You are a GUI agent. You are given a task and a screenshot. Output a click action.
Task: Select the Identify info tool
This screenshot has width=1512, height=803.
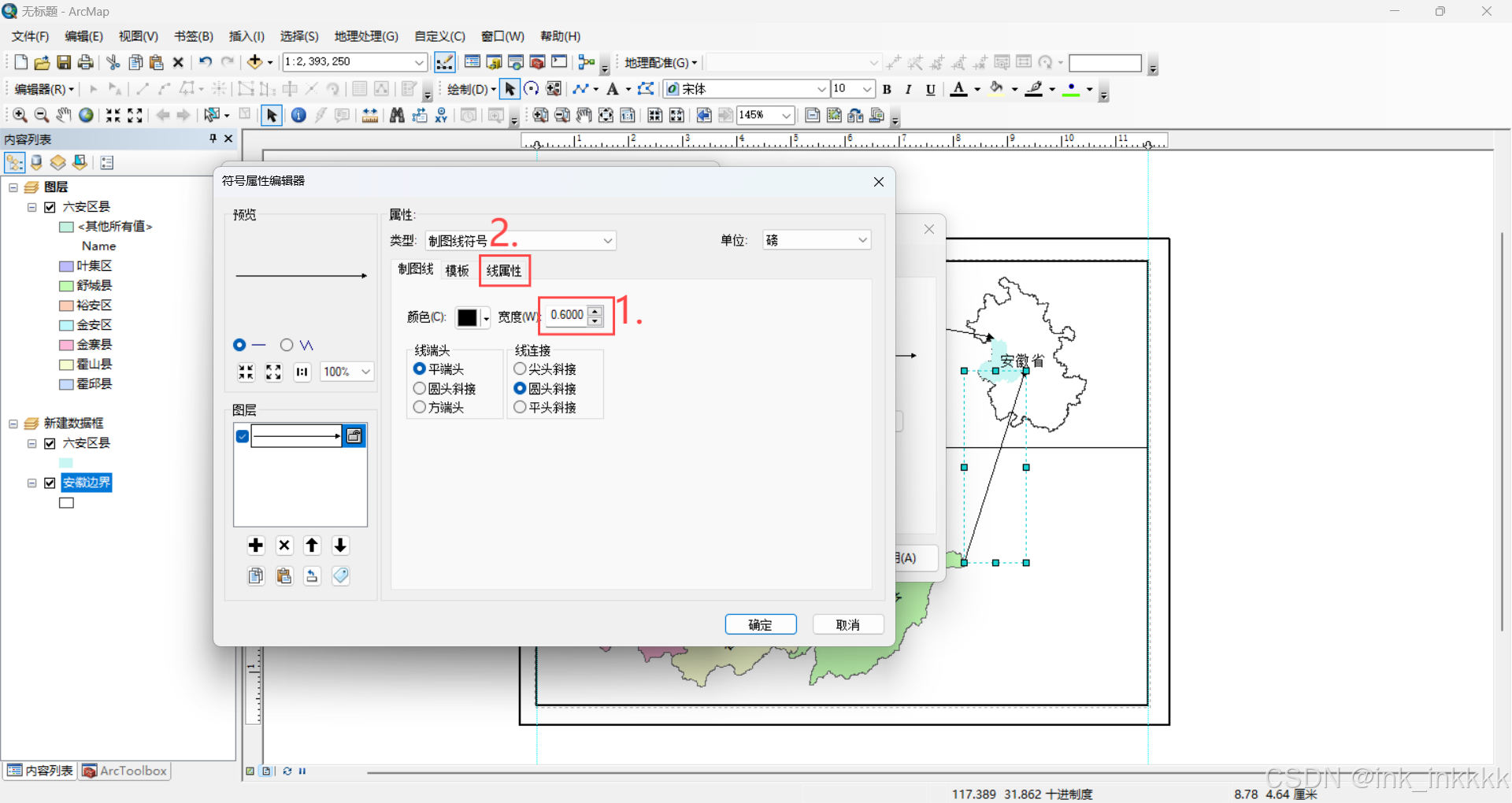[298, 115]
